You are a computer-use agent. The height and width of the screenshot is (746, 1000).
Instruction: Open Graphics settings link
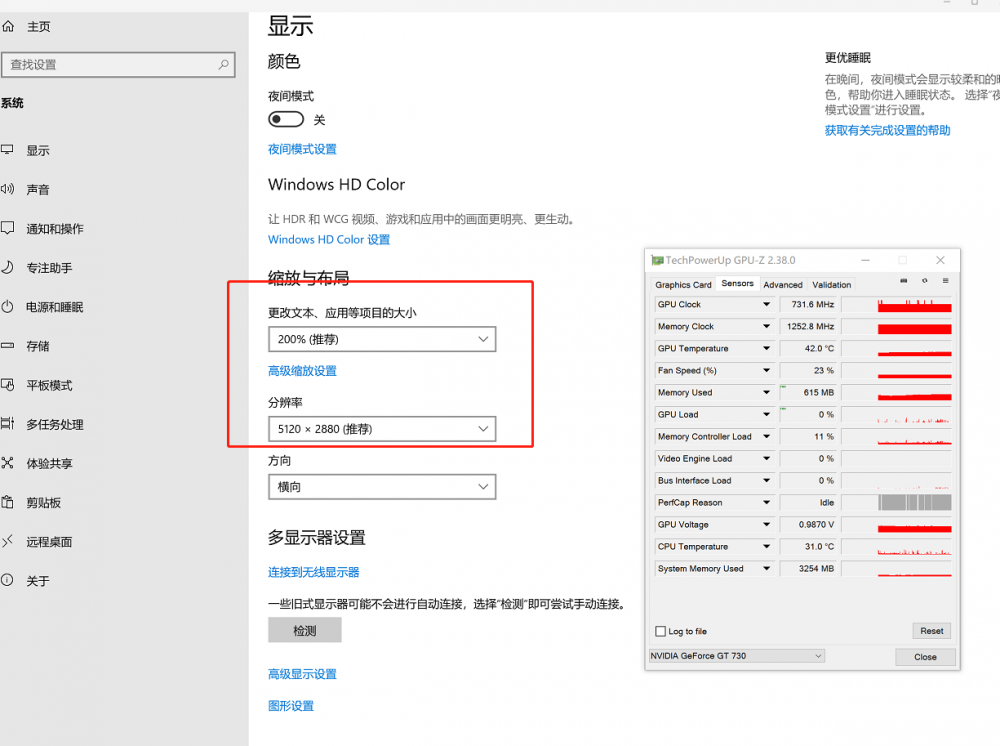[x=291, y=706]
